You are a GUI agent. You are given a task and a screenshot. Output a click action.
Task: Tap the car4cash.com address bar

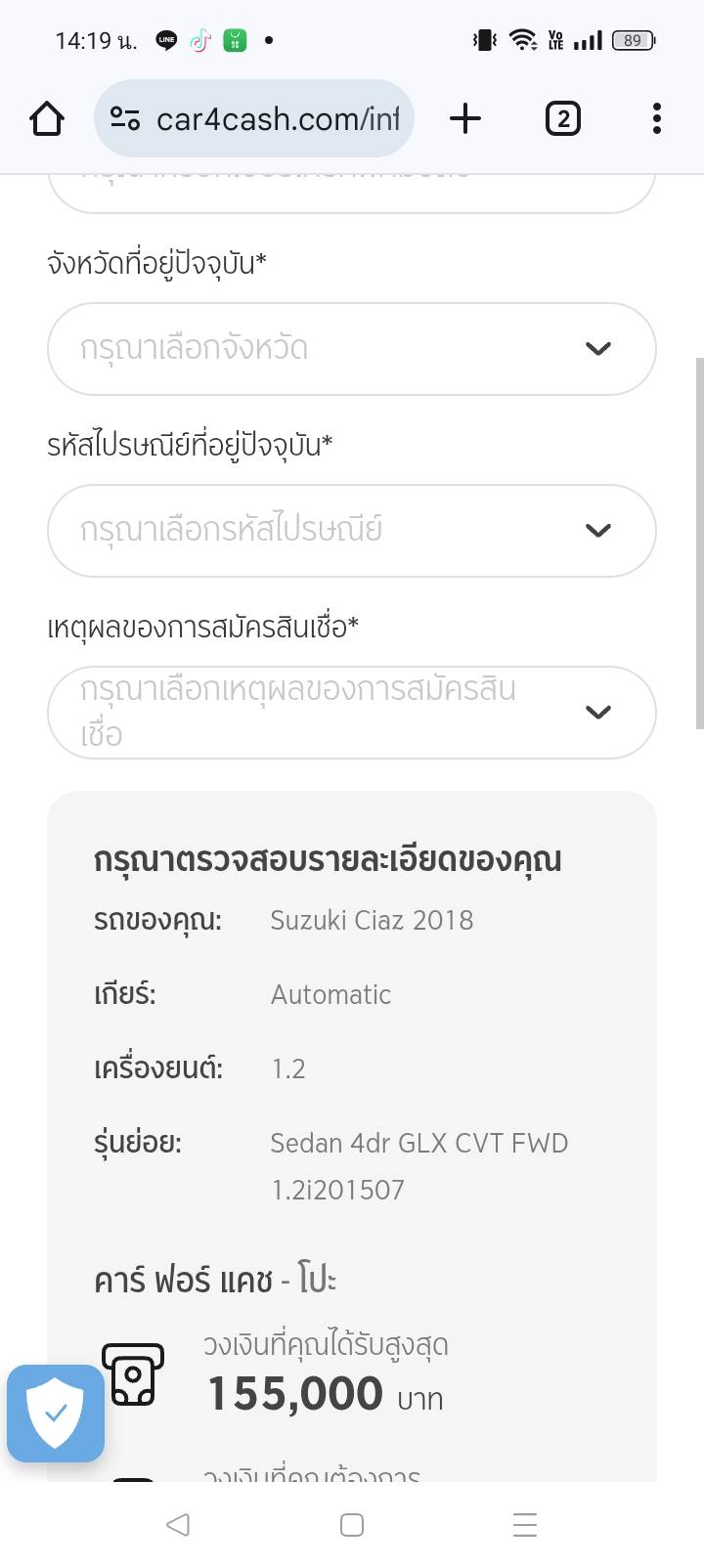click(278, 119)
